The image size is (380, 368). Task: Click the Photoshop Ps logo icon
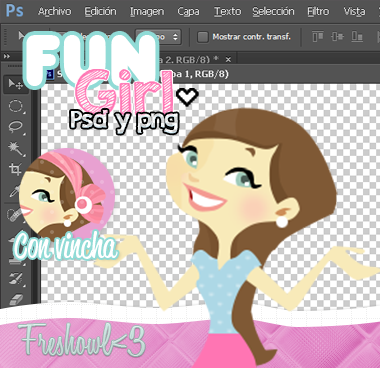click(x=15, y=11)
